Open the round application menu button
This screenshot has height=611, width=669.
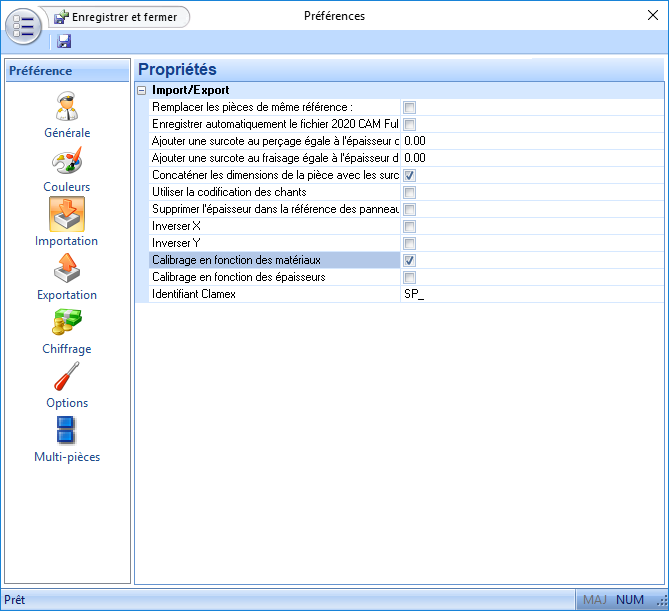pos(25,25)
